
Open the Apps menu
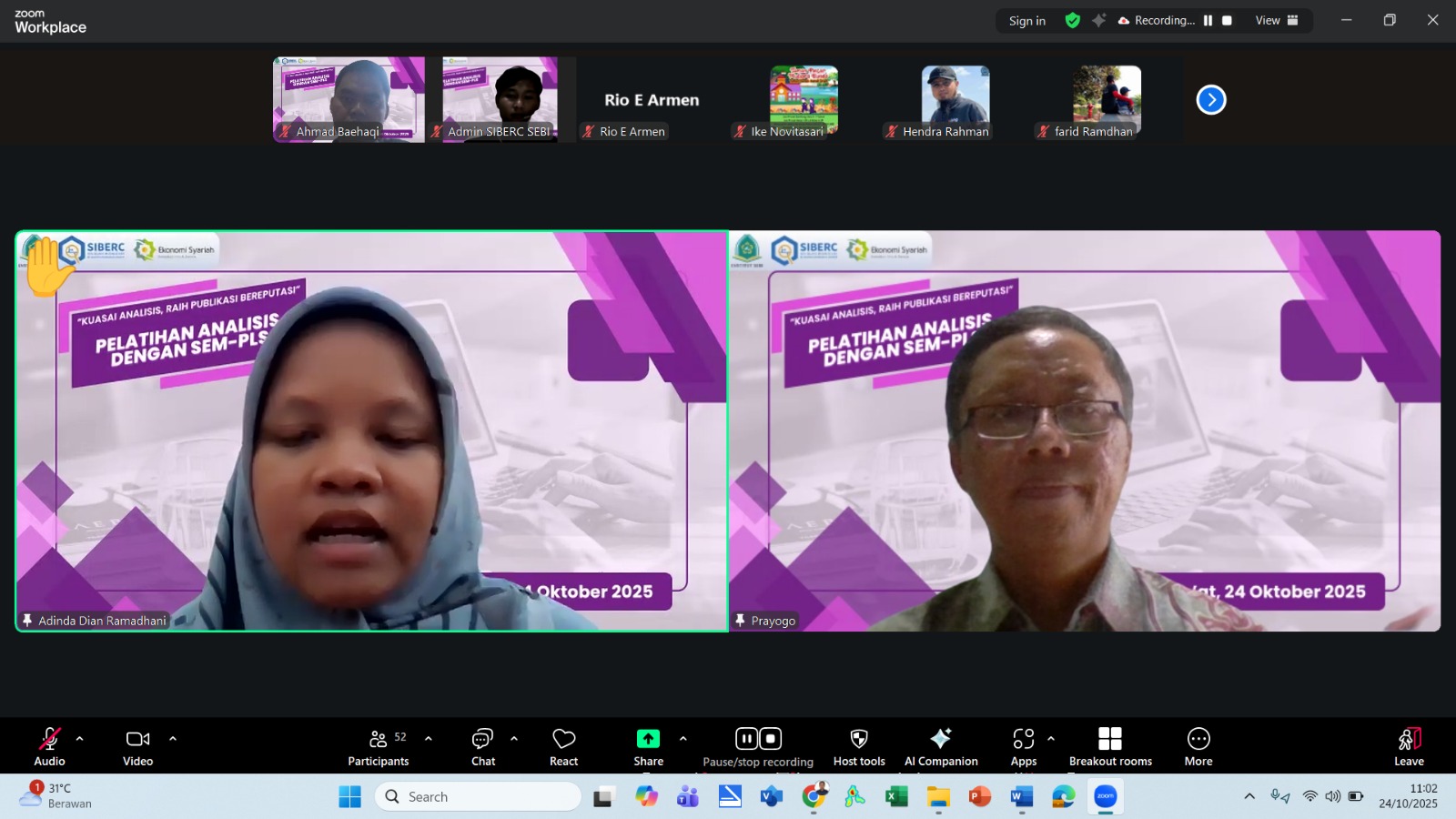1023,746
